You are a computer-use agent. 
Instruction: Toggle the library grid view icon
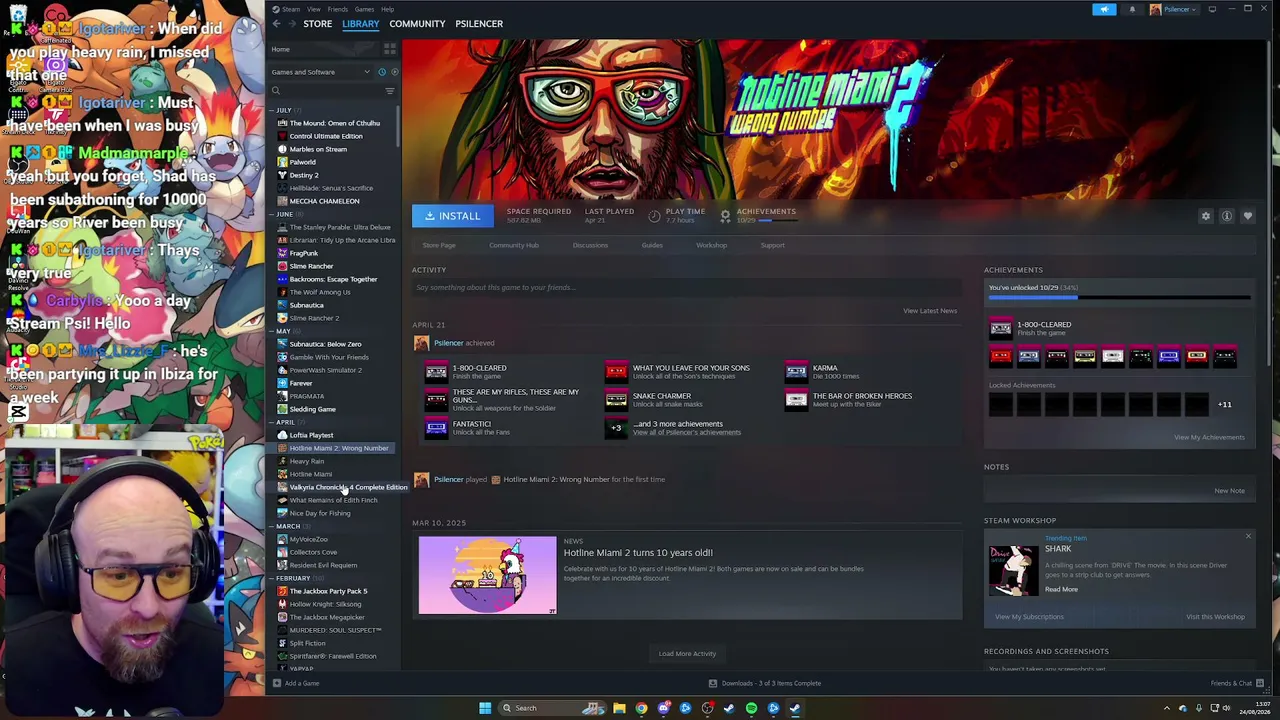pos(389,49)
